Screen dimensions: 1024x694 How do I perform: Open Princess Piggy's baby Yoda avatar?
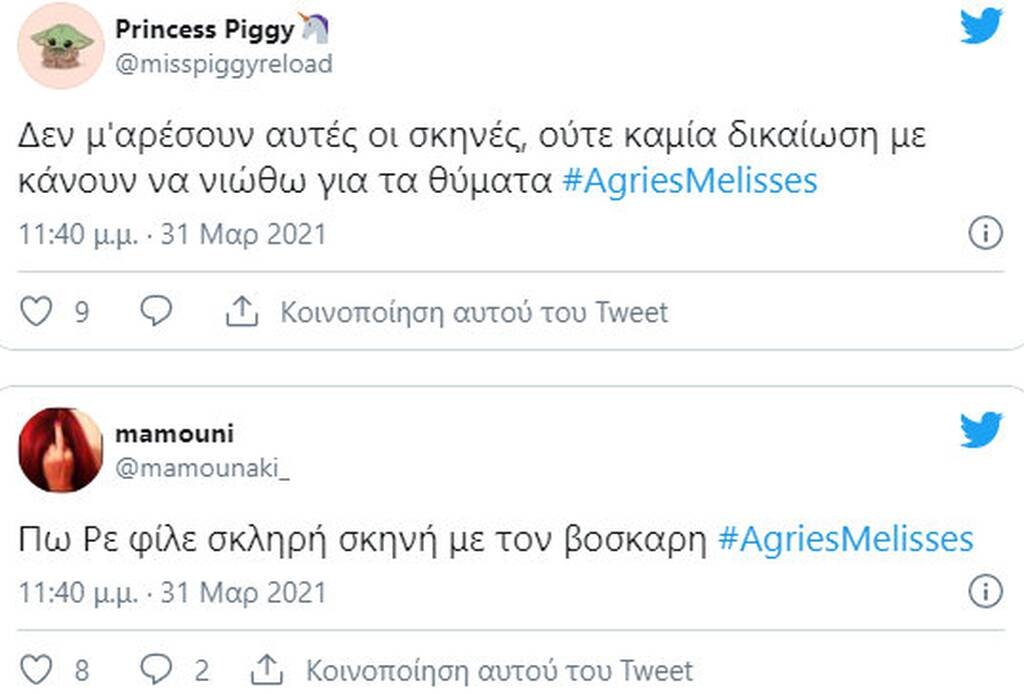60,46
